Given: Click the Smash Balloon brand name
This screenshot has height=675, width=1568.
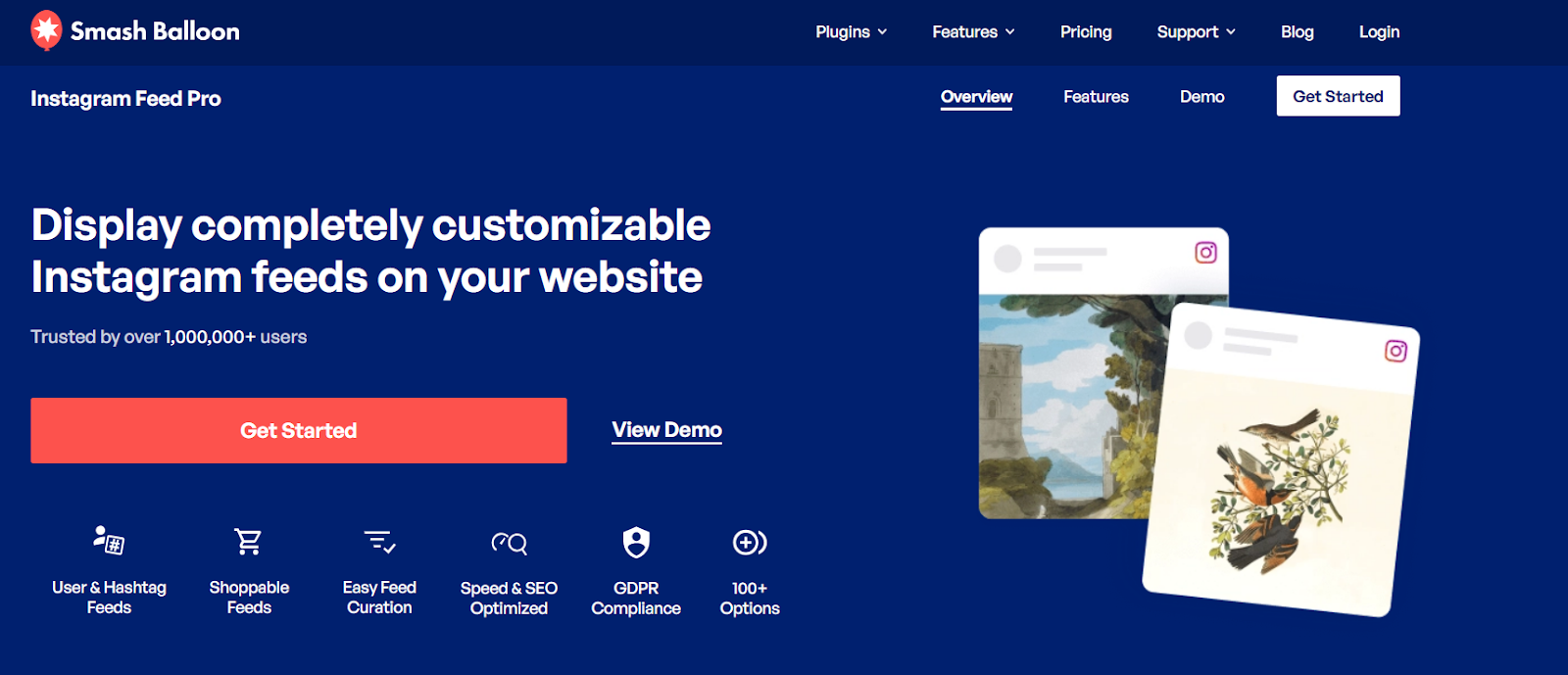Looking at the screenshot, I should point(155,31).
